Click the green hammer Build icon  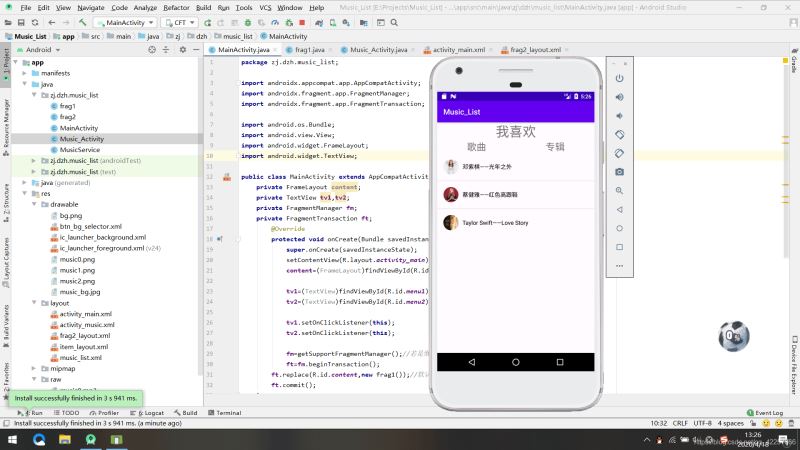coord(83,21)
